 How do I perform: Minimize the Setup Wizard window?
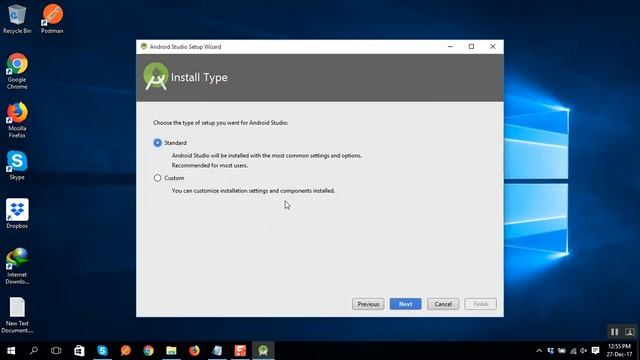click(450, 47)
